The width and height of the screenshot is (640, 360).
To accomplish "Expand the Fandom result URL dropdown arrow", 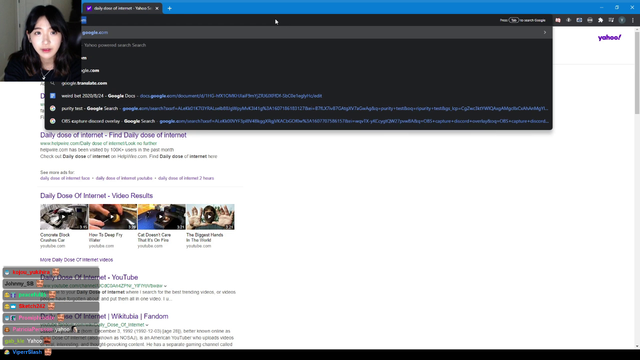I will pyautogui.click(x=147, y=325).
